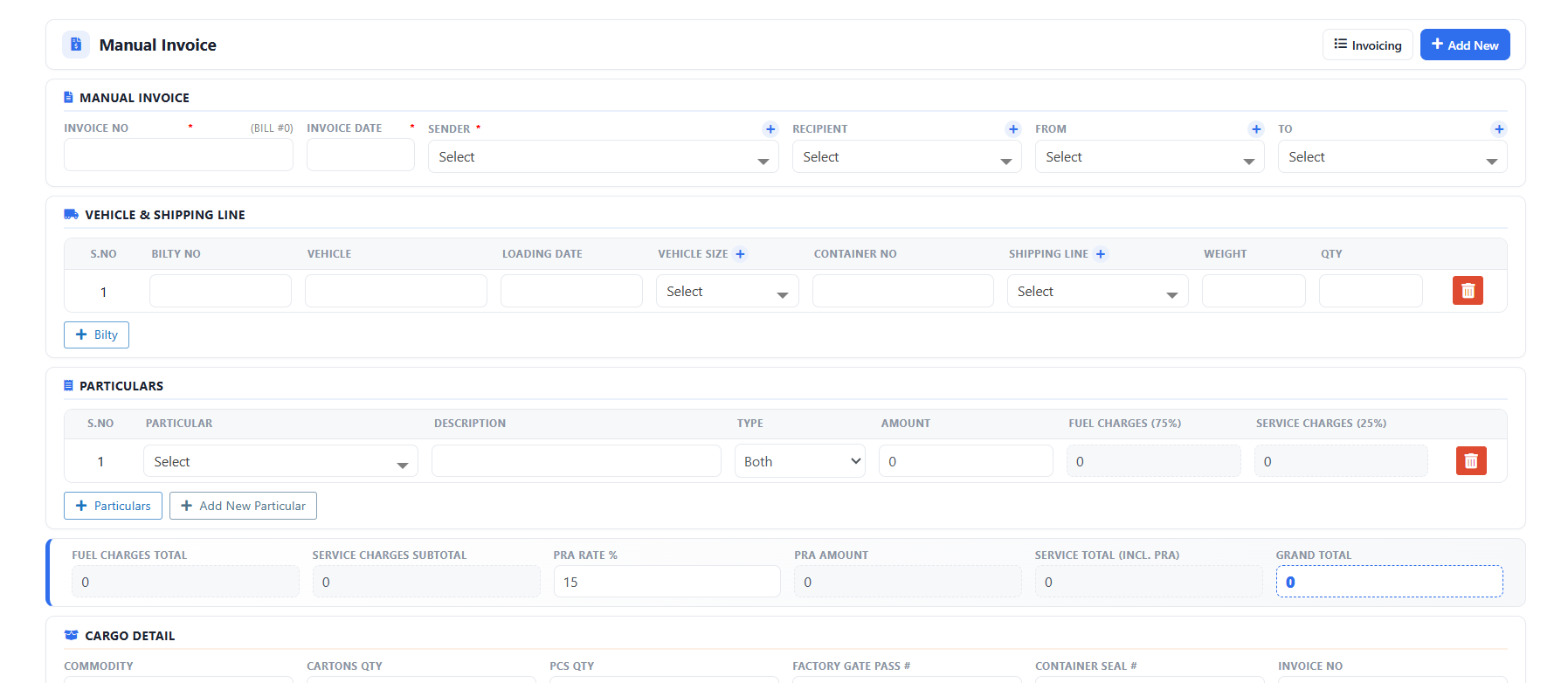
Task: Click the "Manual Invoice" page title
Action: coord(158,45)
